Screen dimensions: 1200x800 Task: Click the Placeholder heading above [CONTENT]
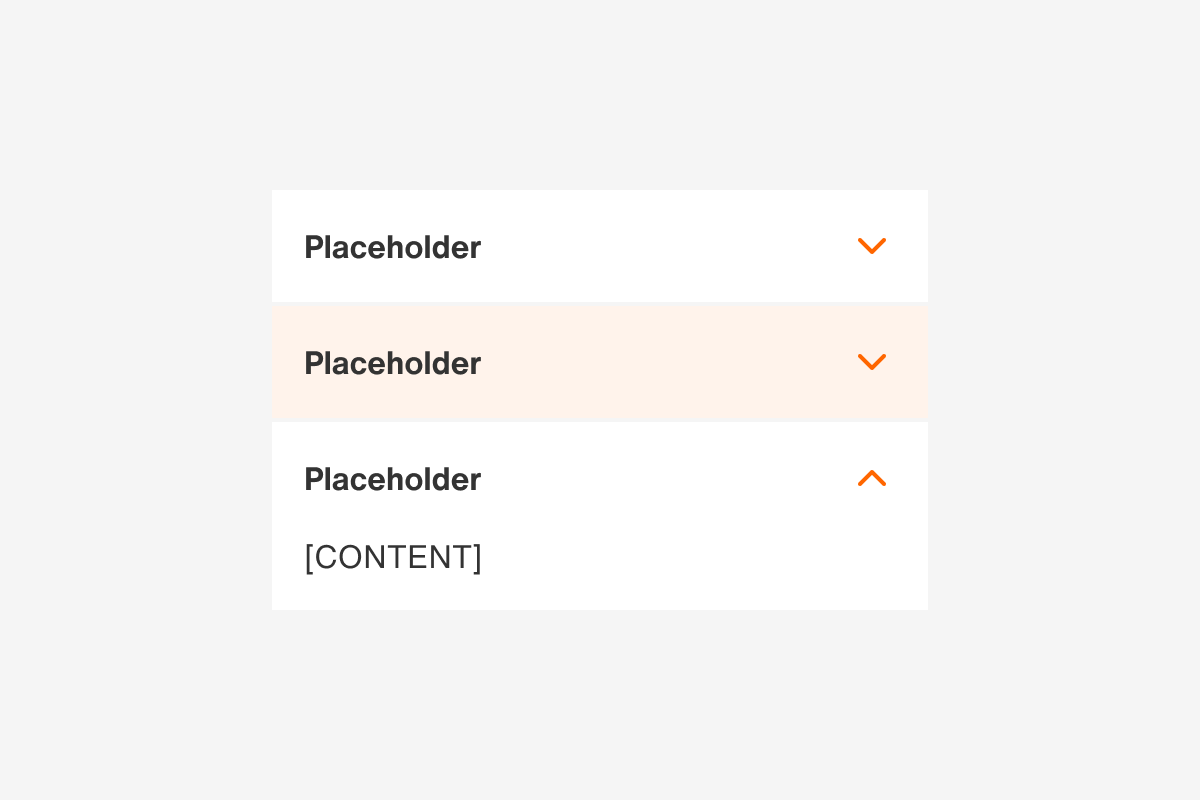[x=392, y=479]
